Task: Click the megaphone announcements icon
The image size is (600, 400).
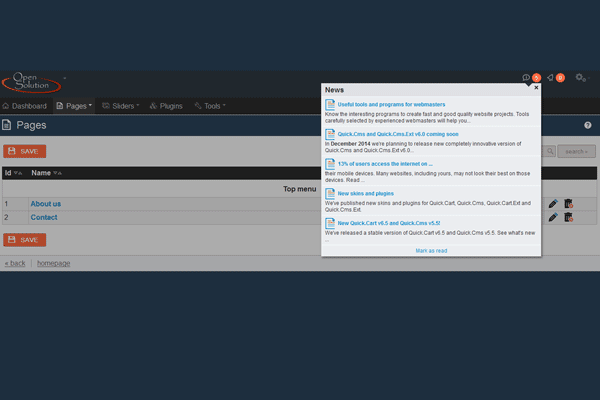Action: (x=550, y=78)
